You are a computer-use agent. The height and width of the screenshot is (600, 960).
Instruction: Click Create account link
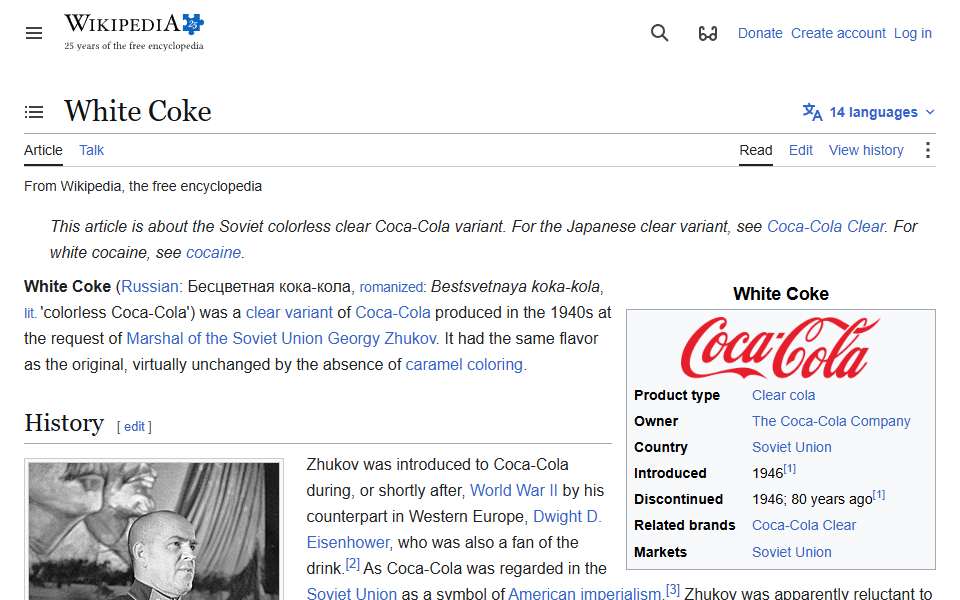pyautogui.click(x=838, y=33)
